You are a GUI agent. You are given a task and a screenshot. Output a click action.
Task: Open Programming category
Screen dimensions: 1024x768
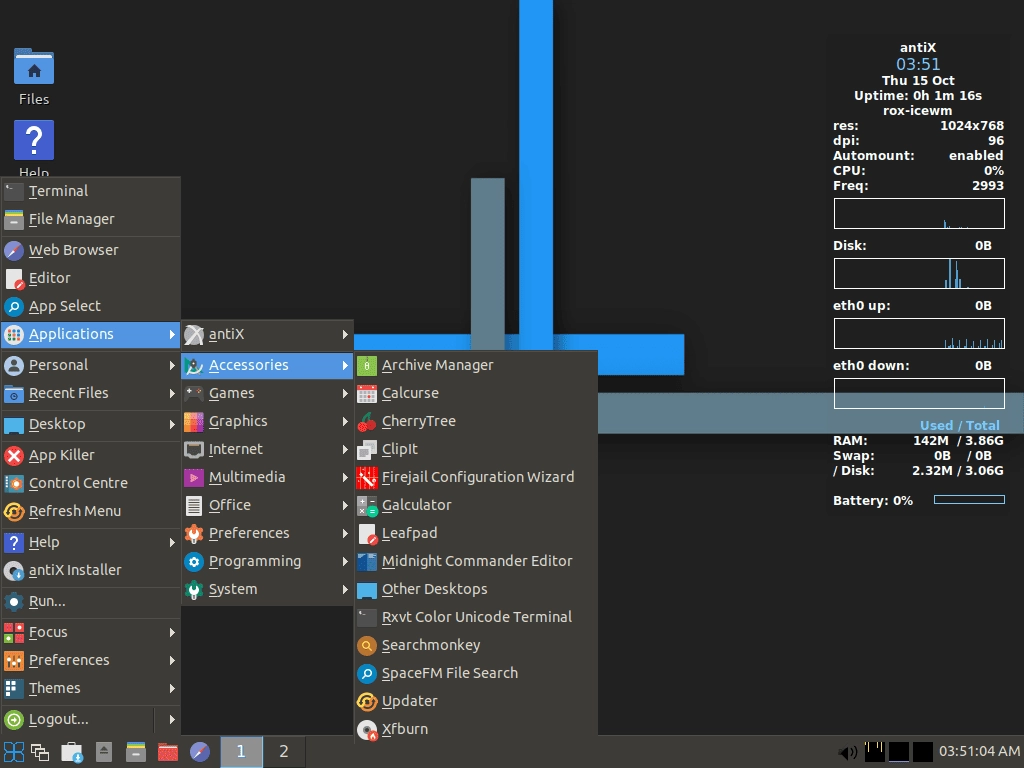267,562
